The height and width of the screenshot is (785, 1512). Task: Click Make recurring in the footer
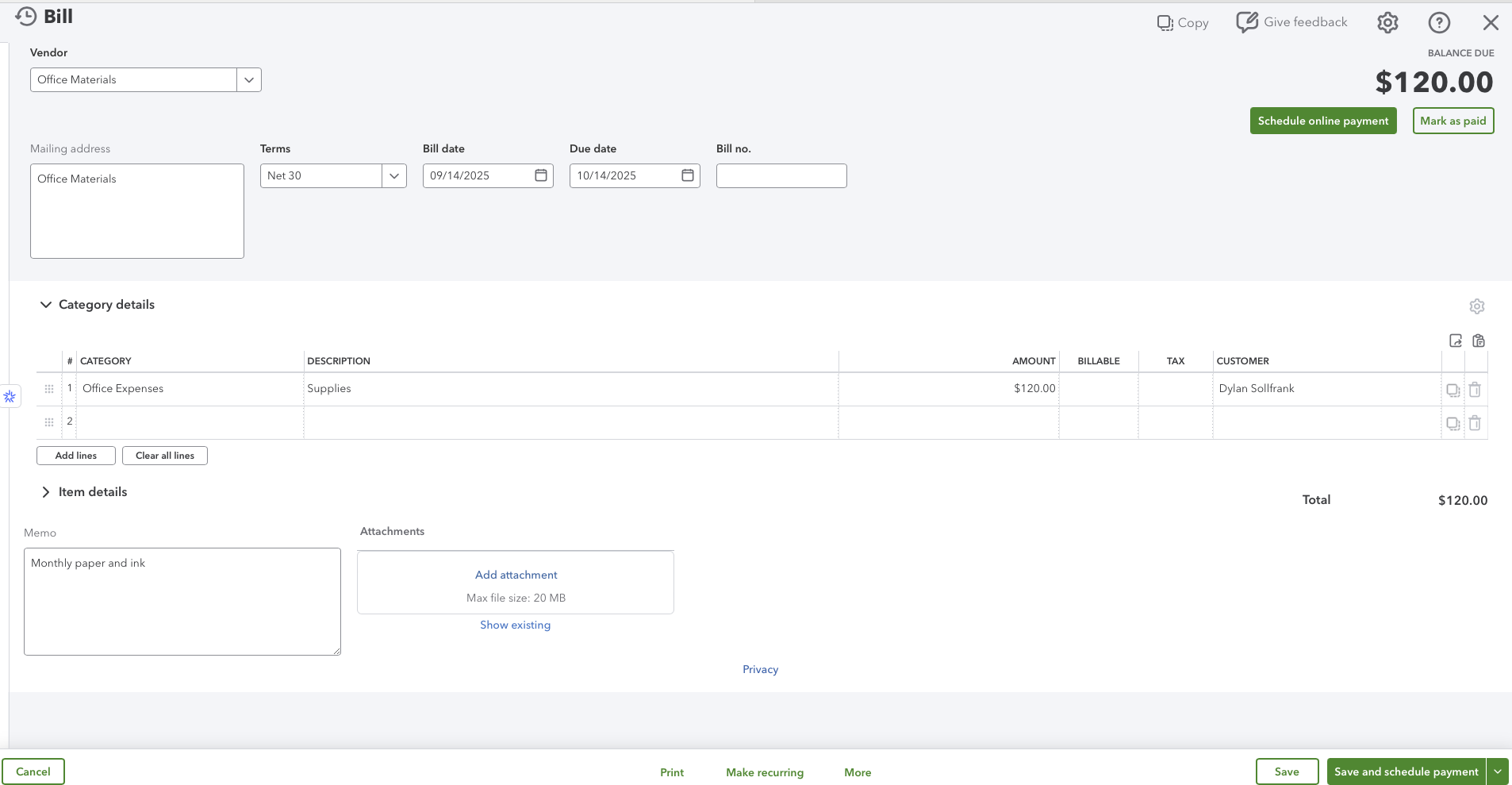[765, 772]
